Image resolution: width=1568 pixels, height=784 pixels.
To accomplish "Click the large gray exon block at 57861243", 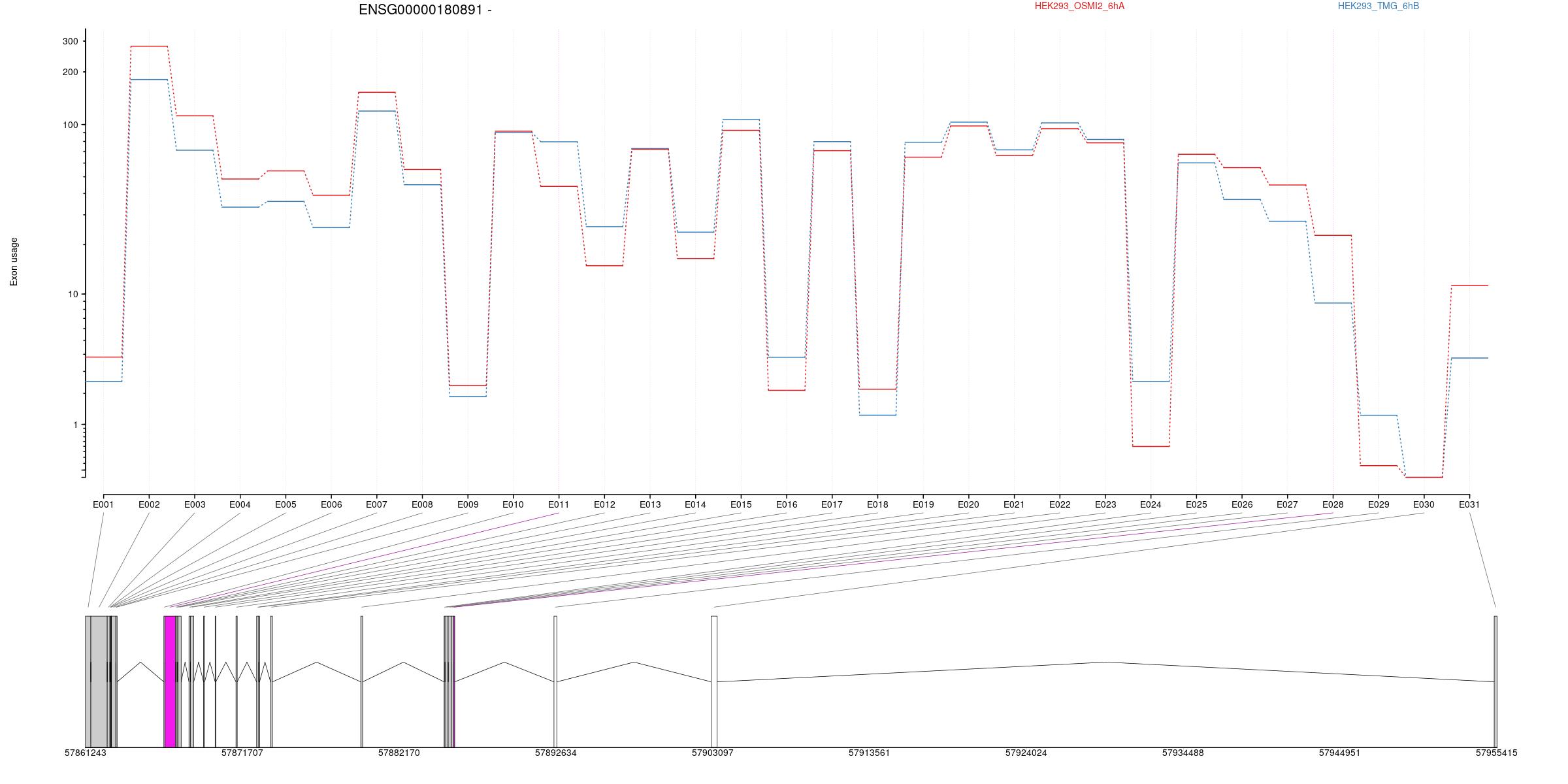I will click(x=96, y=681).
